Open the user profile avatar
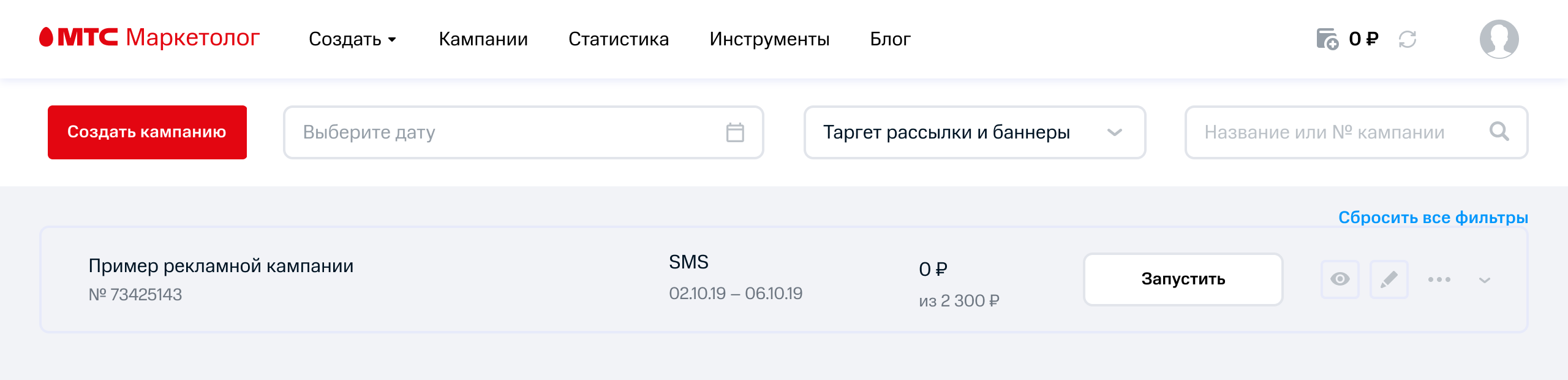The height and width of the screenshot is (380, 1568). 1499,39
